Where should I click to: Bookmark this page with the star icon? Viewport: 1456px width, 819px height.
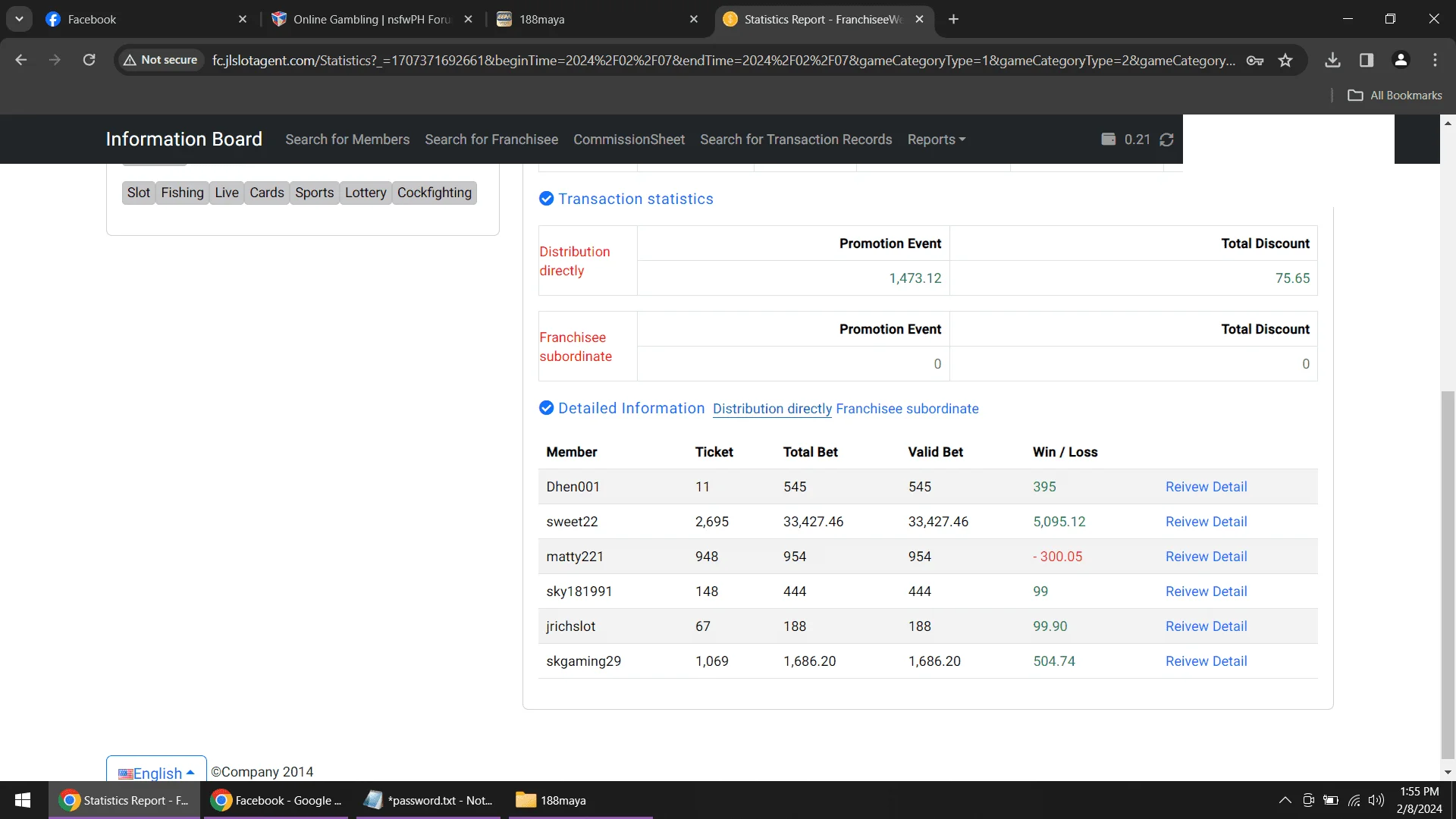click(x=1285, y=60)
